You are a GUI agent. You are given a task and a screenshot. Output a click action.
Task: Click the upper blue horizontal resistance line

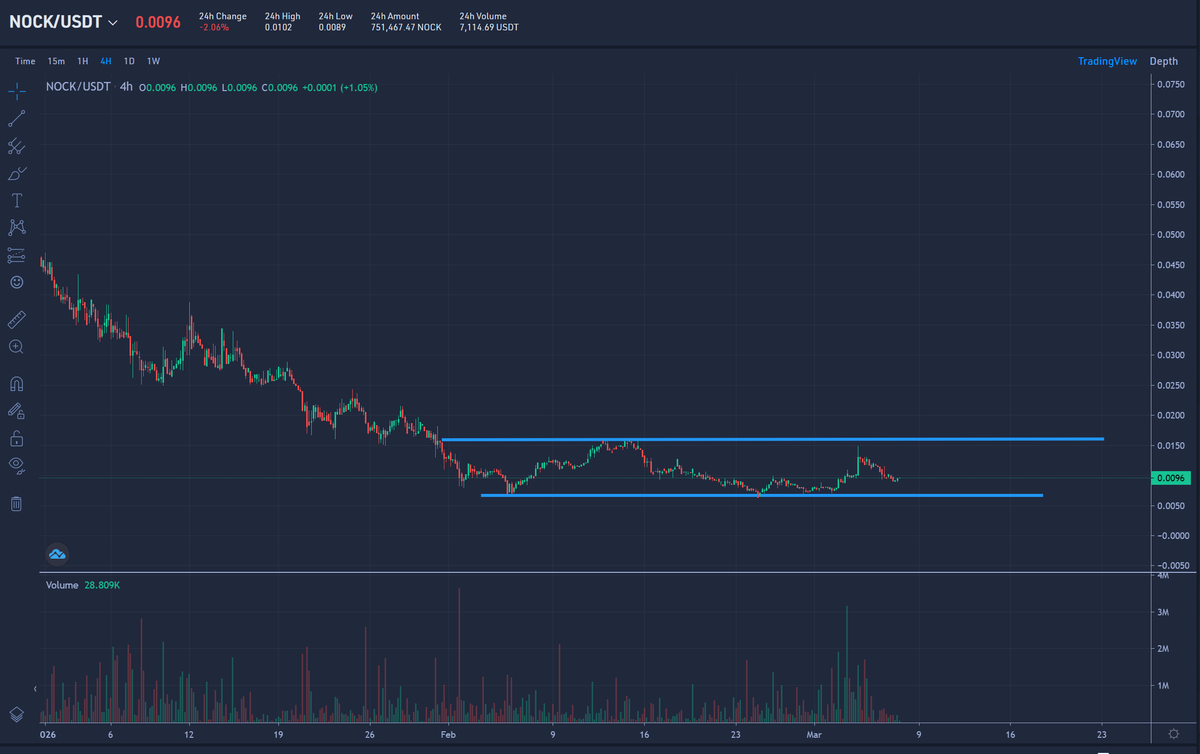[x=772, y=439]
